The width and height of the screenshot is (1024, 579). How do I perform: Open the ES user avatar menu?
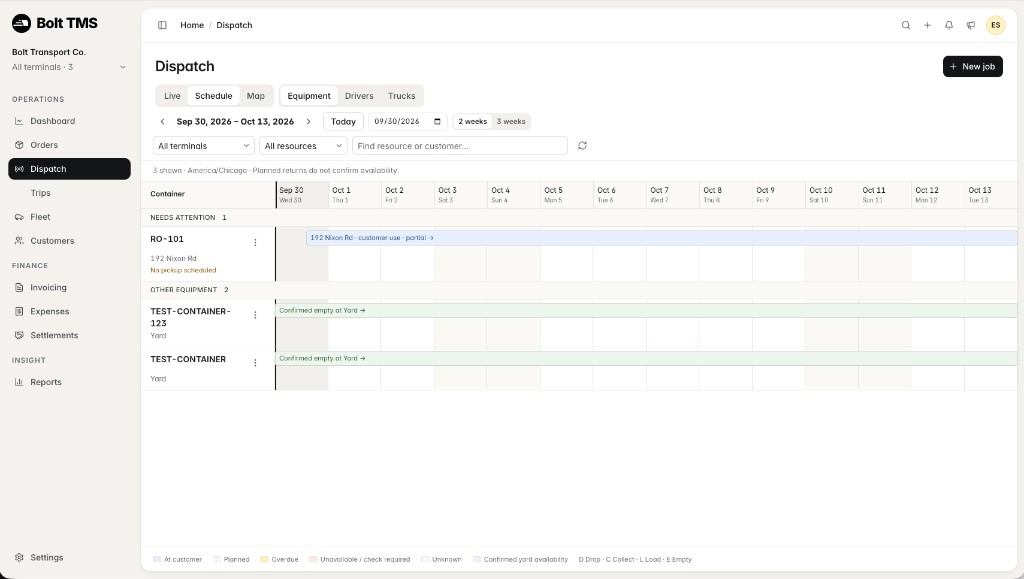995,25
